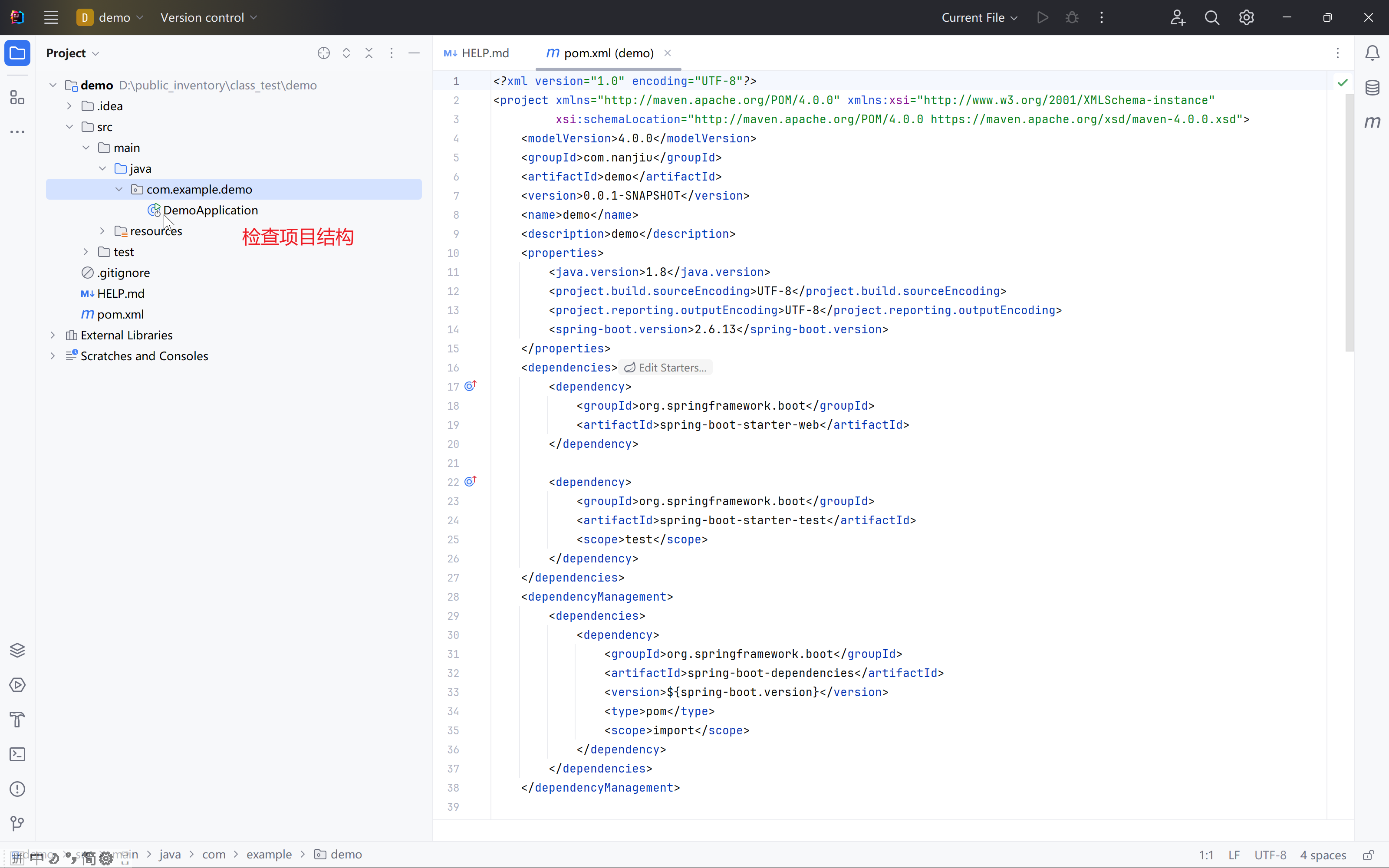Open the Terminal tool window

tap(17, 754)
